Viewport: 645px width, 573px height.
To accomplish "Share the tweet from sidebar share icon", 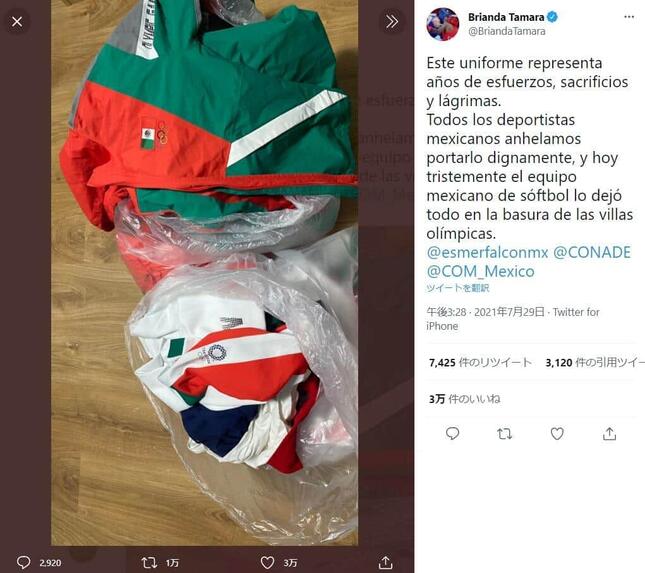I will point(609,434).
